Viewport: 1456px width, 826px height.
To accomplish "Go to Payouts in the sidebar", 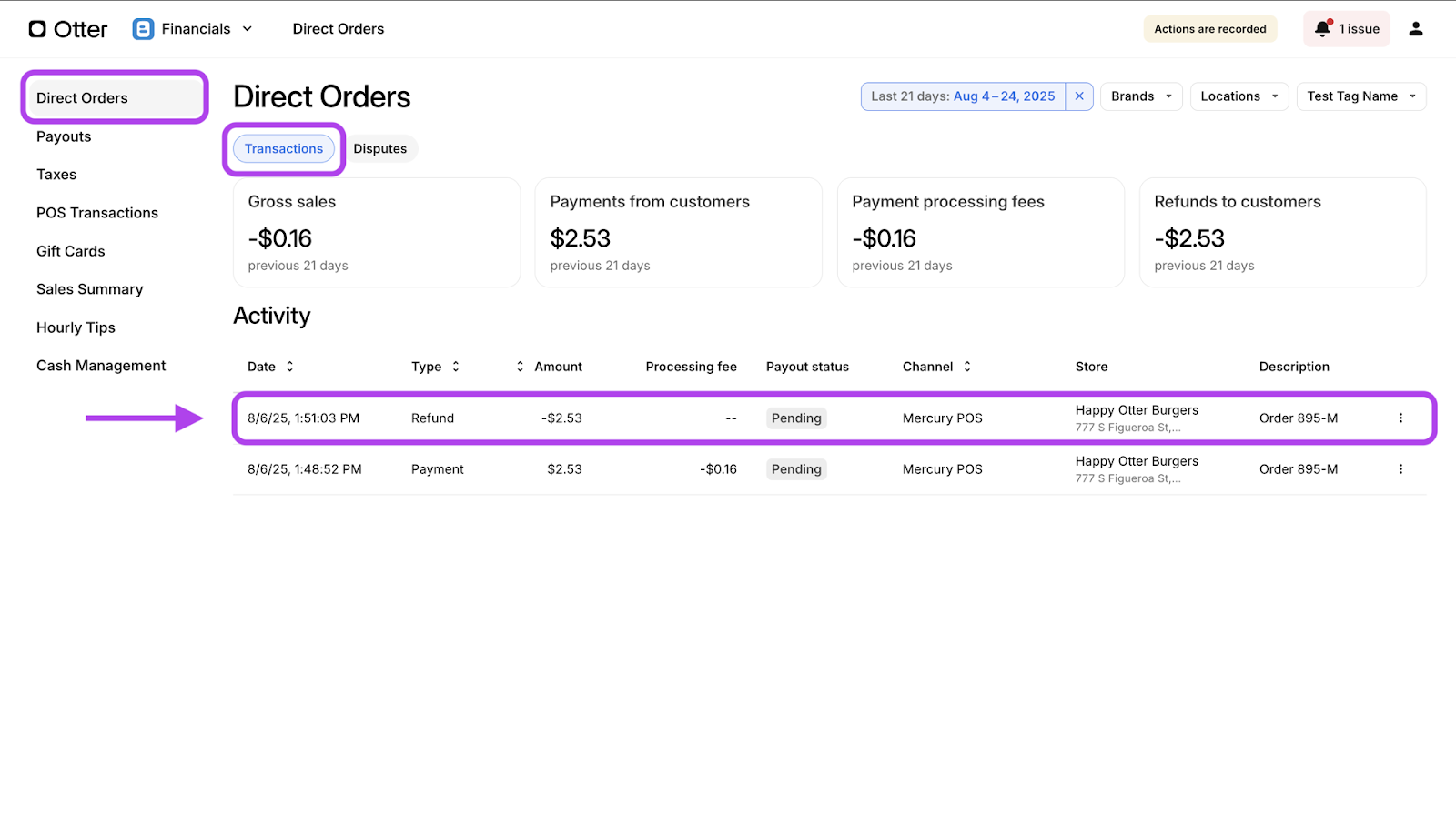I will (x=64, y=136).
